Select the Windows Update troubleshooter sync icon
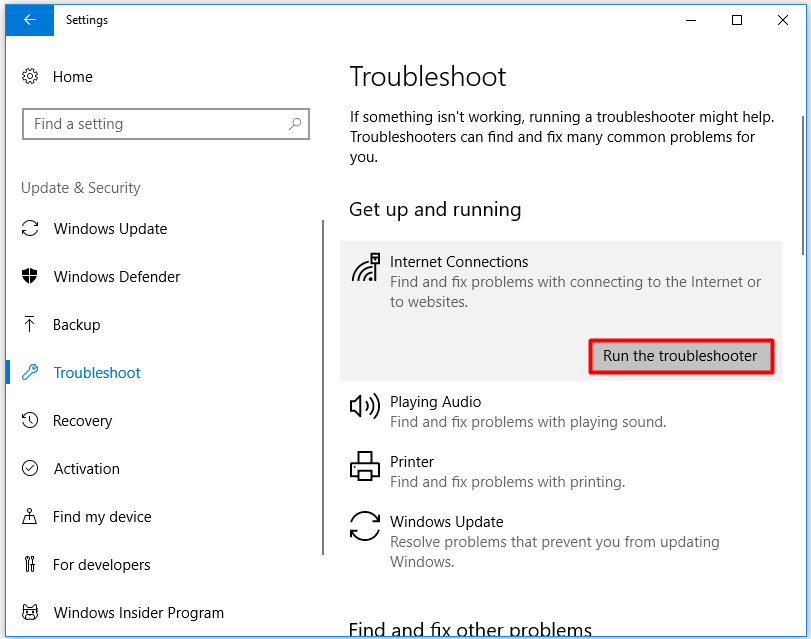Screen dimensions: 811x639 coord(365,526)
